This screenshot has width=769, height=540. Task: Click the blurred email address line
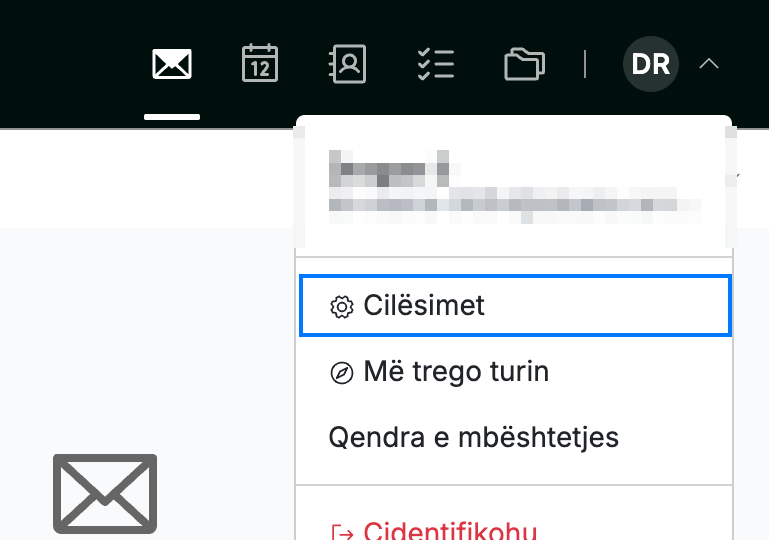pos(514,205)
